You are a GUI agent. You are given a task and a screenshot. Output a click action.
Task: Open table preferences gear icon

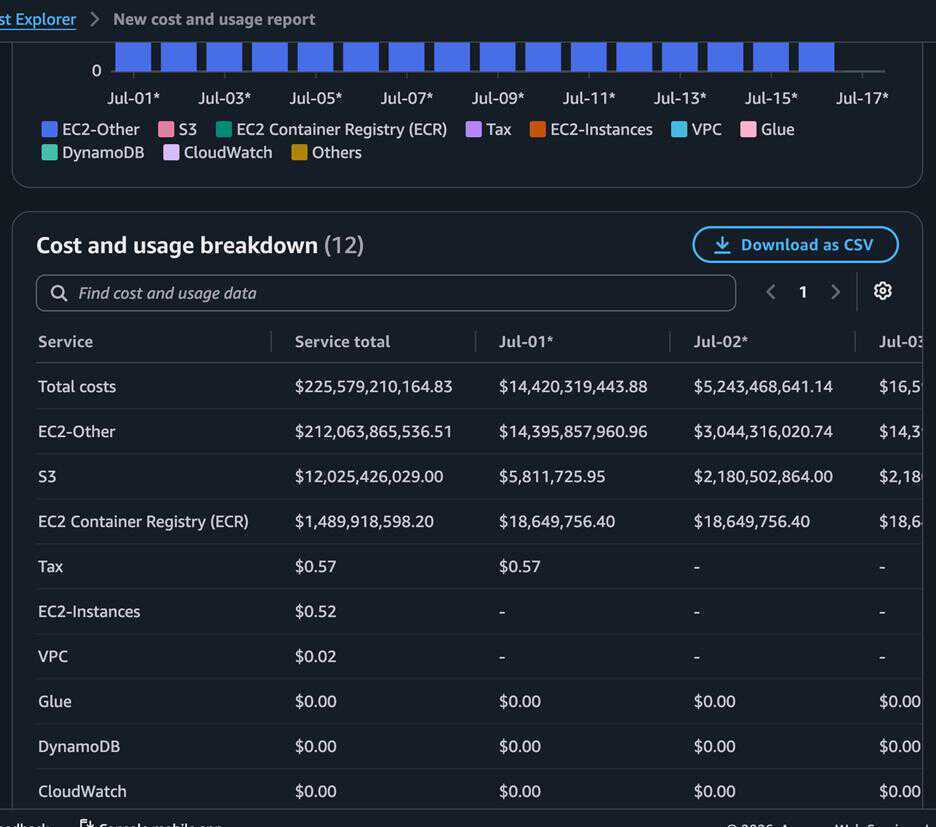click(x=882, y=291)
